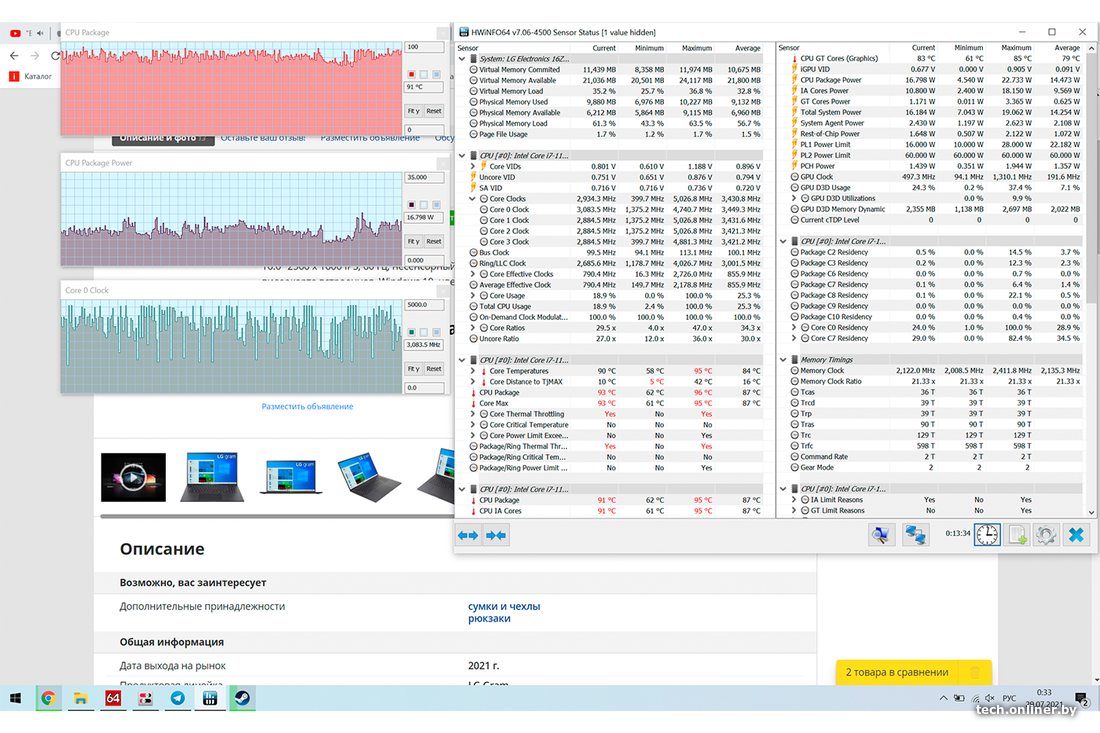Close sensors with the blue X icon
The width and height of the screenshot is (1100, 733).
(1076, 535)
